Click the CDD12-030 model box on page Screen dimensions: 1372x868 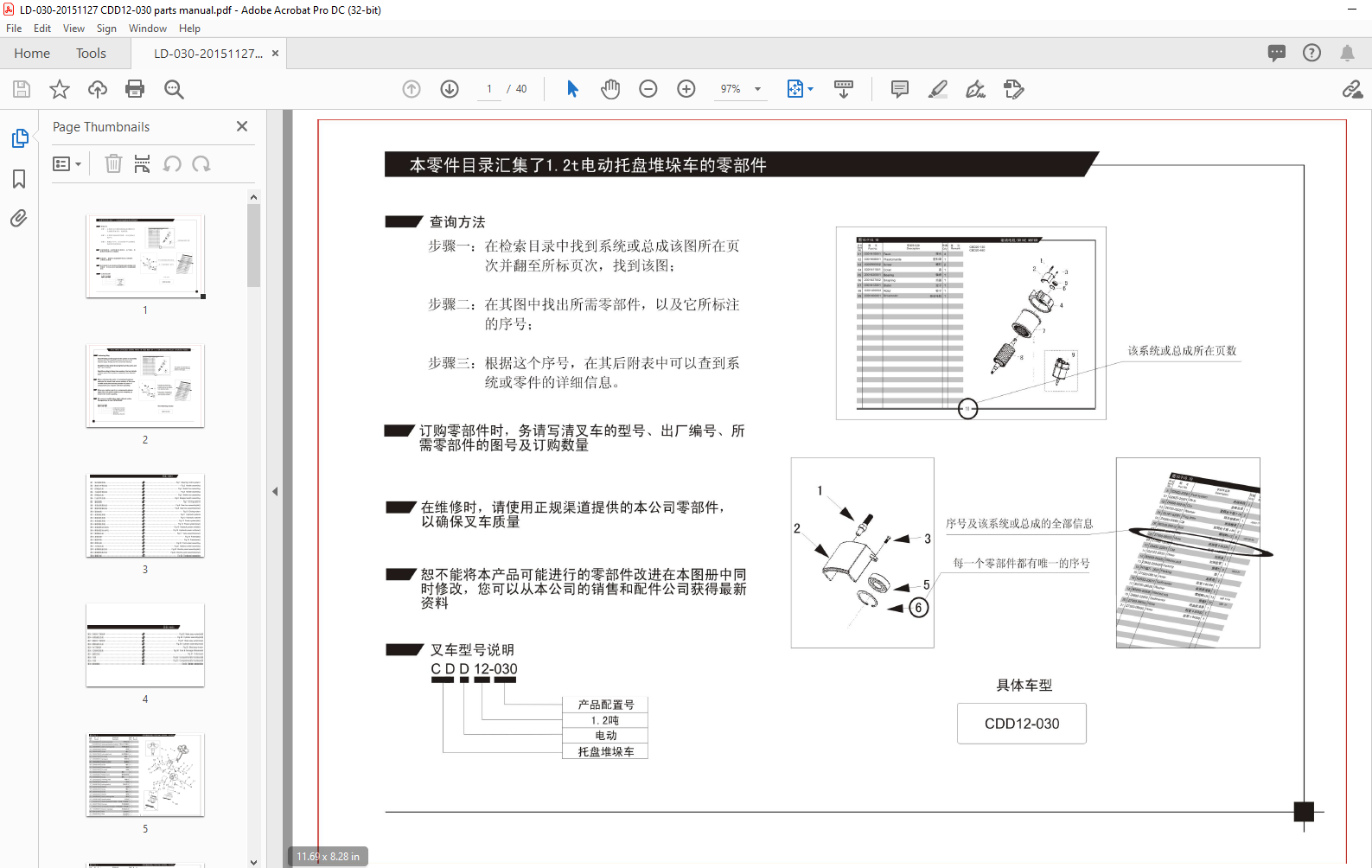click(1022, 724)
